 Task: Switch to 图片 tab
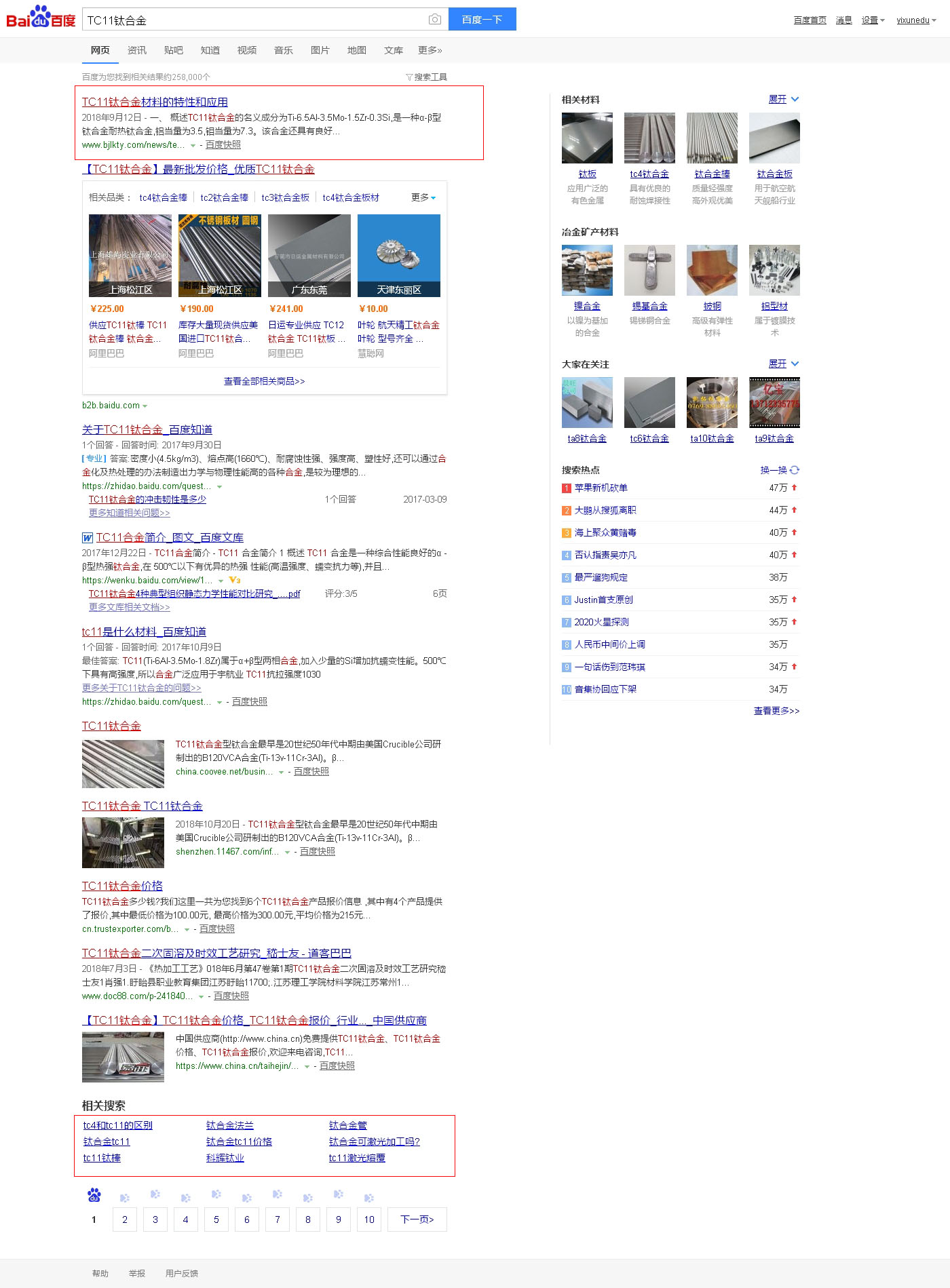(320, 50)
